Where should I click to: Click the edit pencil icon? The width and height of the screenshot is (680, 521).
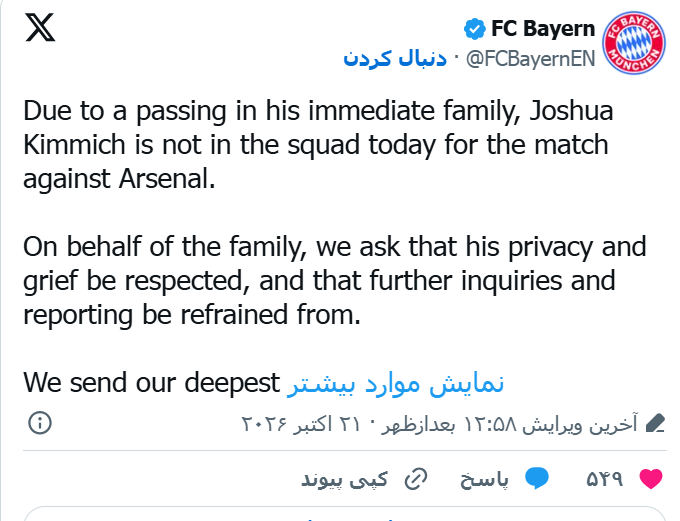[x=655, y=423]
